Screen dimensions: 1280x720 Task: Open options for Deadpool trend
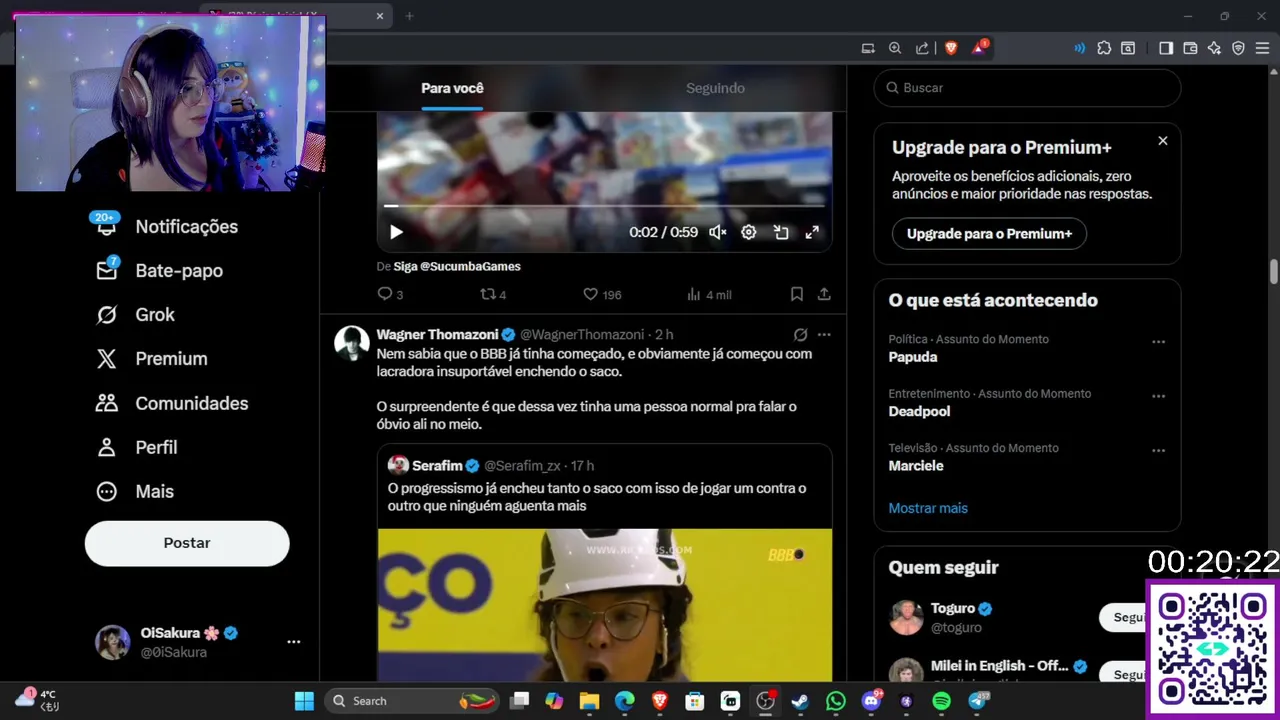1158,396
